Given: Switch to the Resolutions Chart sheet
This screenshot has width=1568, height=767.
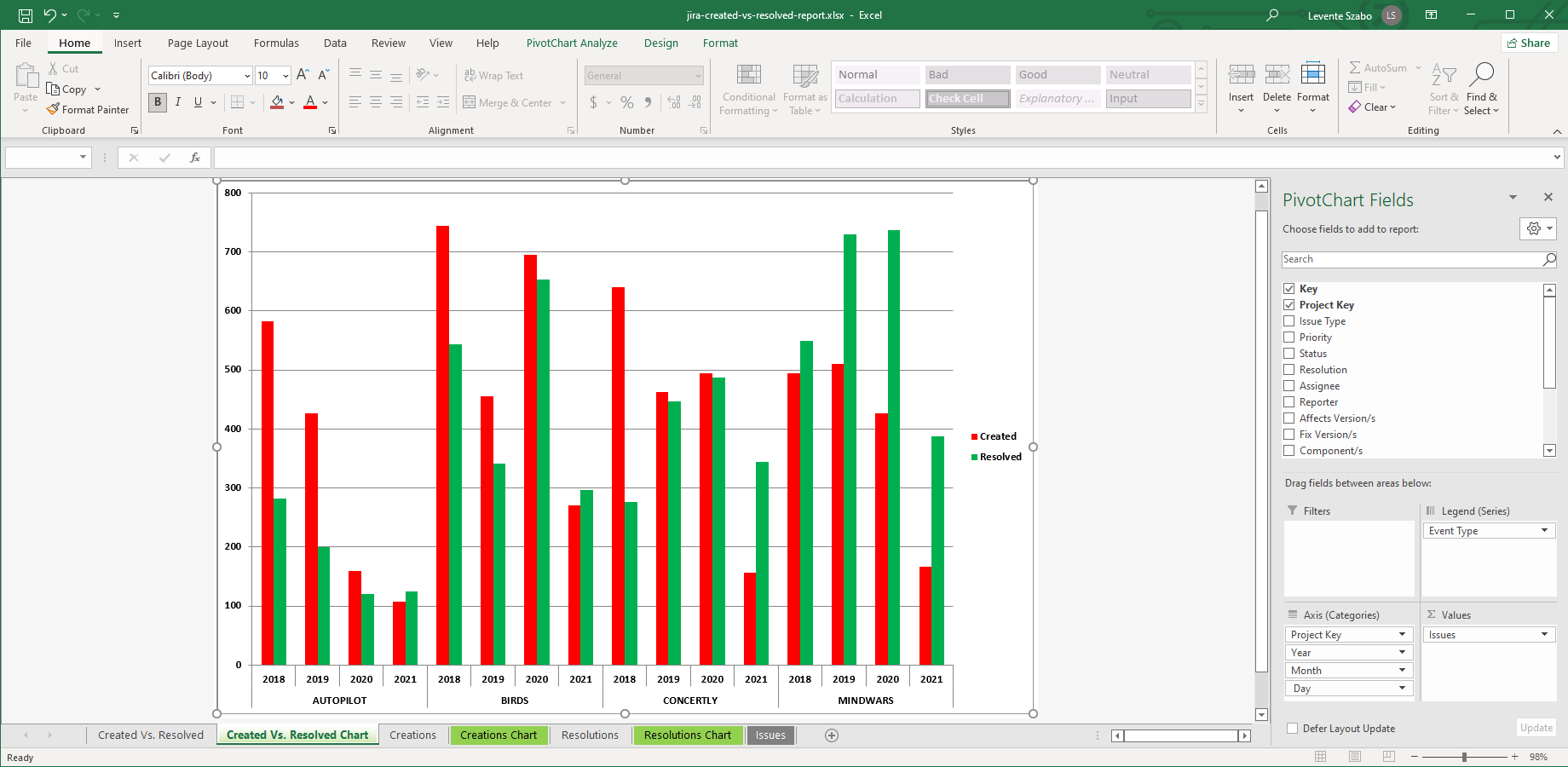Looking at the screenshot, I should [687, 735].
